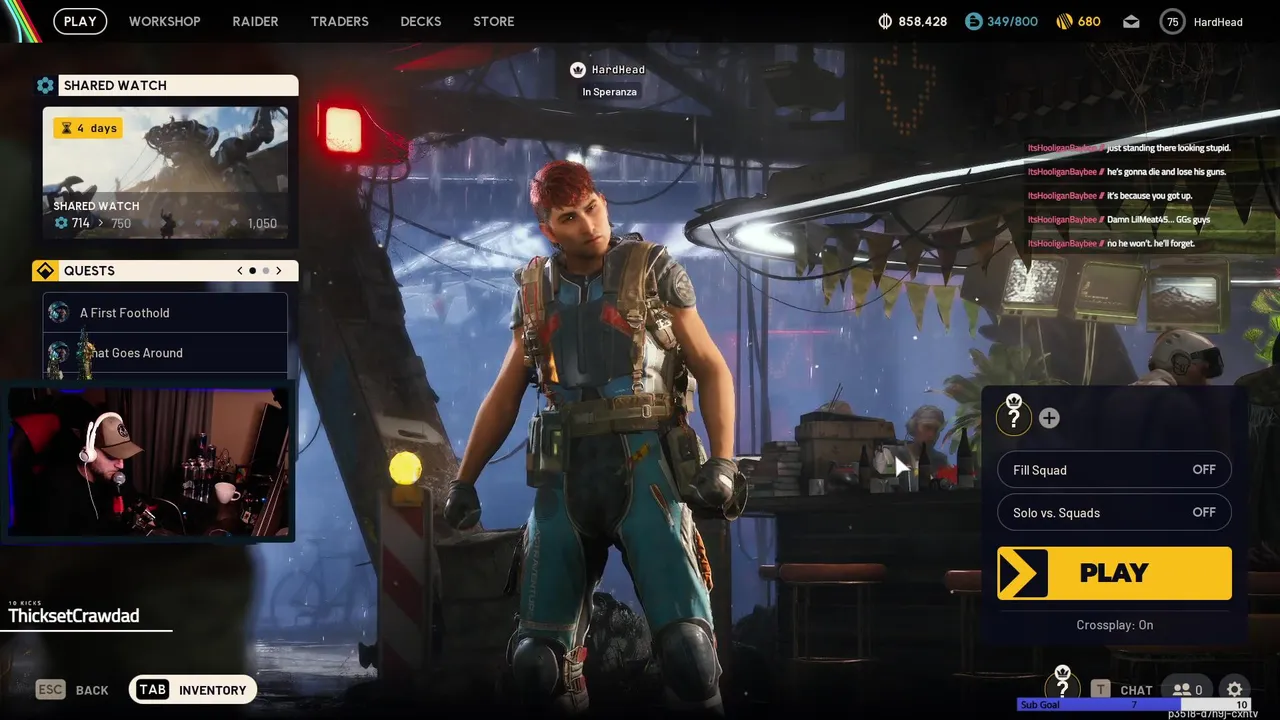Open the RAIDER tab

coord(255,21)
